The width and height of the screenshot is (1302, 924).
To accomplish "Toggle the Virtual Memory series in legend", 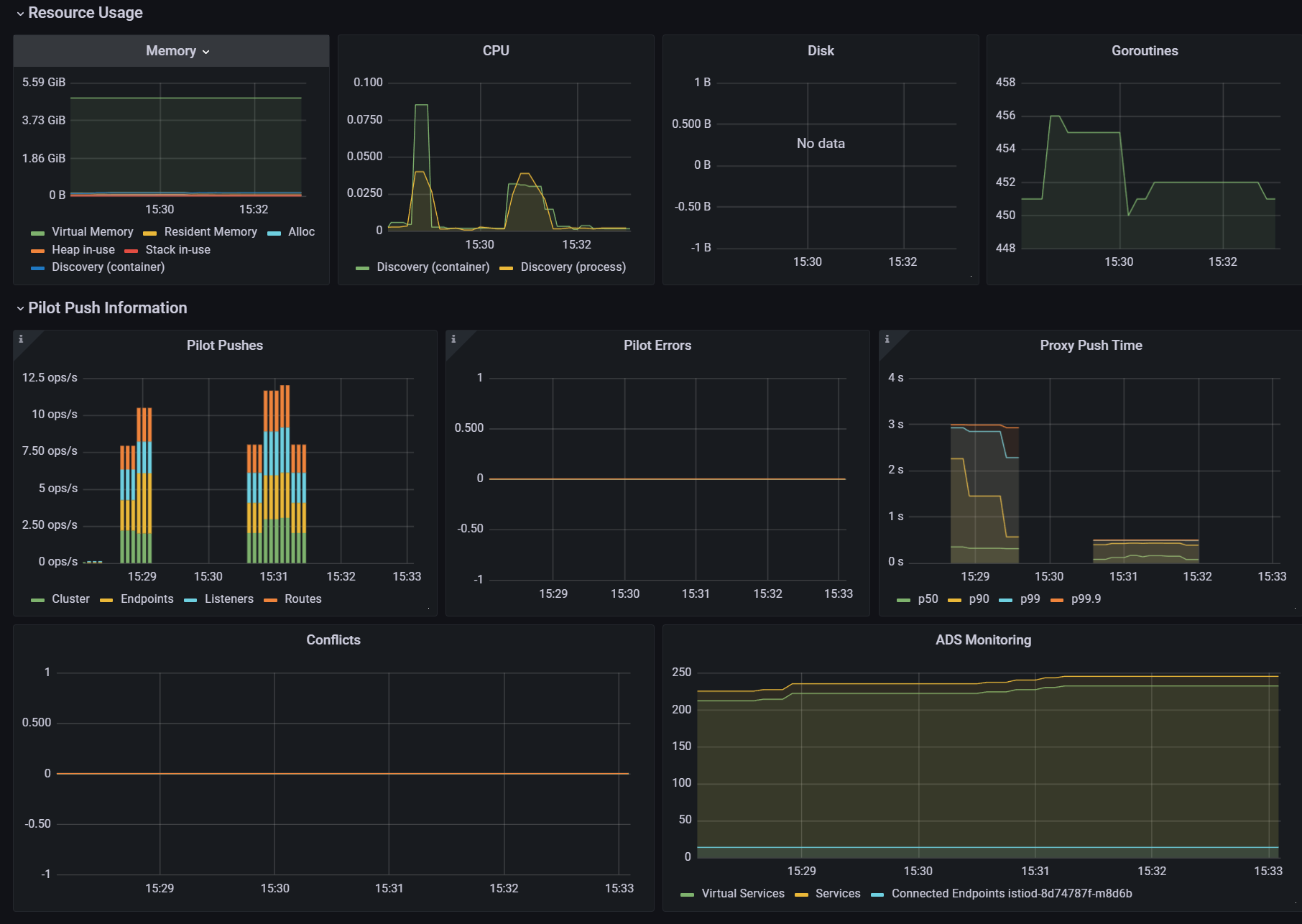I will [92, 232].
